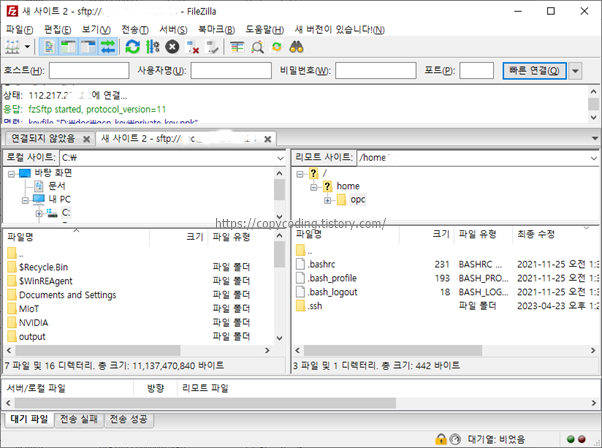
Task: Open the tab list dropdown arrow
Action: click(595, 138)
